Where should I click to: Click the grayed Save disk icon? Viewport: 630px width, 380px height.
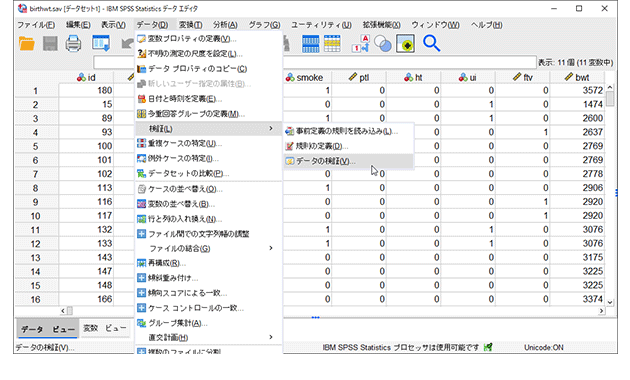pos(50,43)
